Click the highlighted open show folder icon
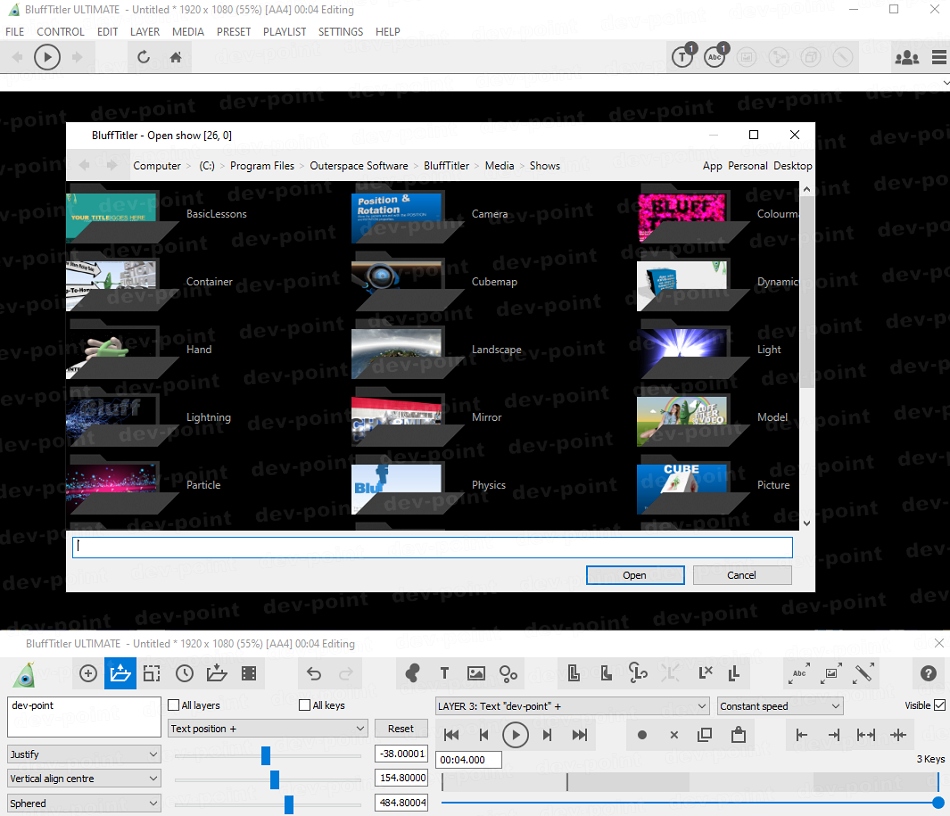Image resolution: width=950 pixels, height=816 pixels. 120,673
